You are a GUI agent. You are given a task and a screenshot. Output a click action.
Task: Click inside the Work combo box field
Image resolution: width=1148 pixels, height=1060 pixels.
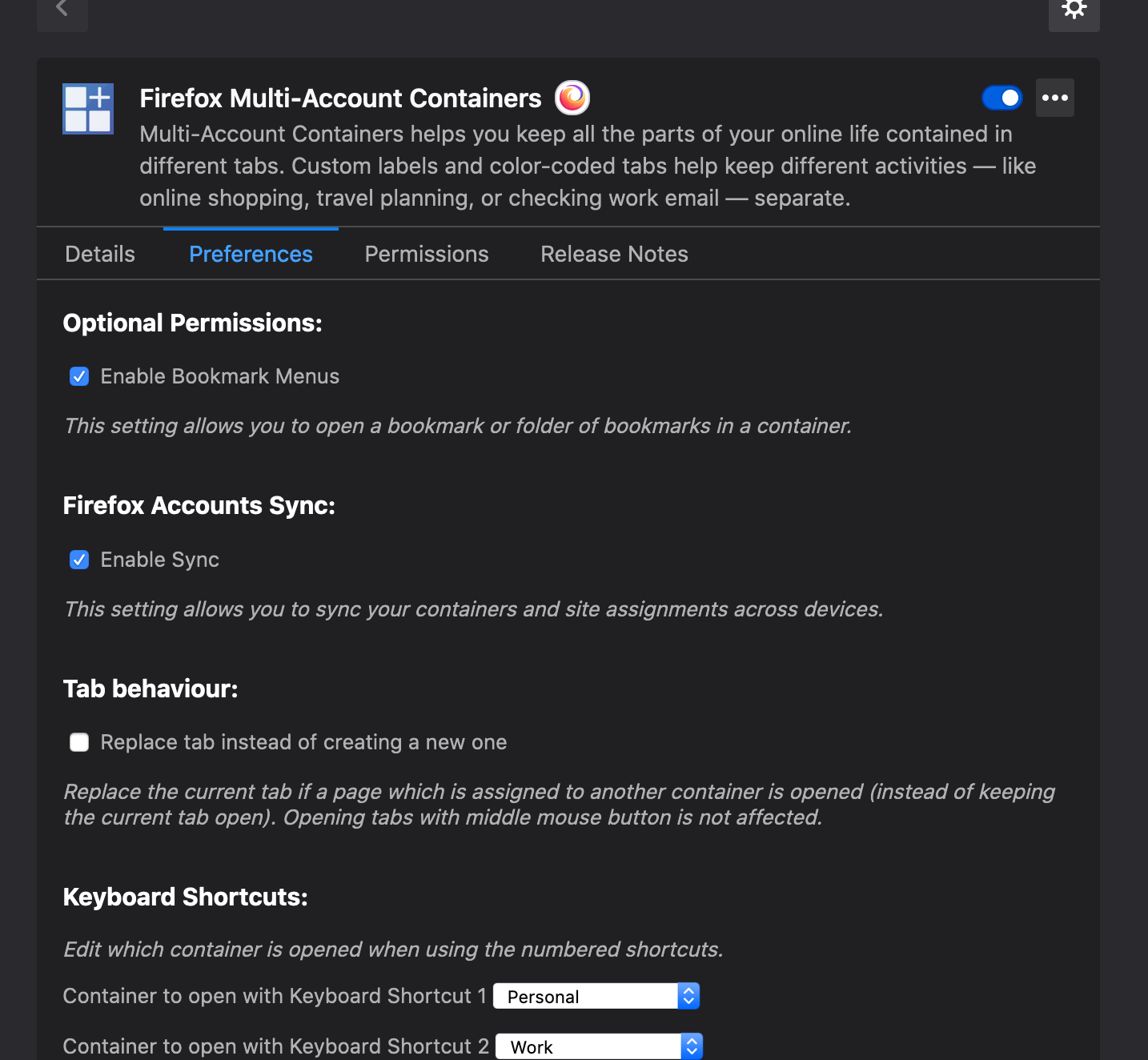click(584, 1046)
